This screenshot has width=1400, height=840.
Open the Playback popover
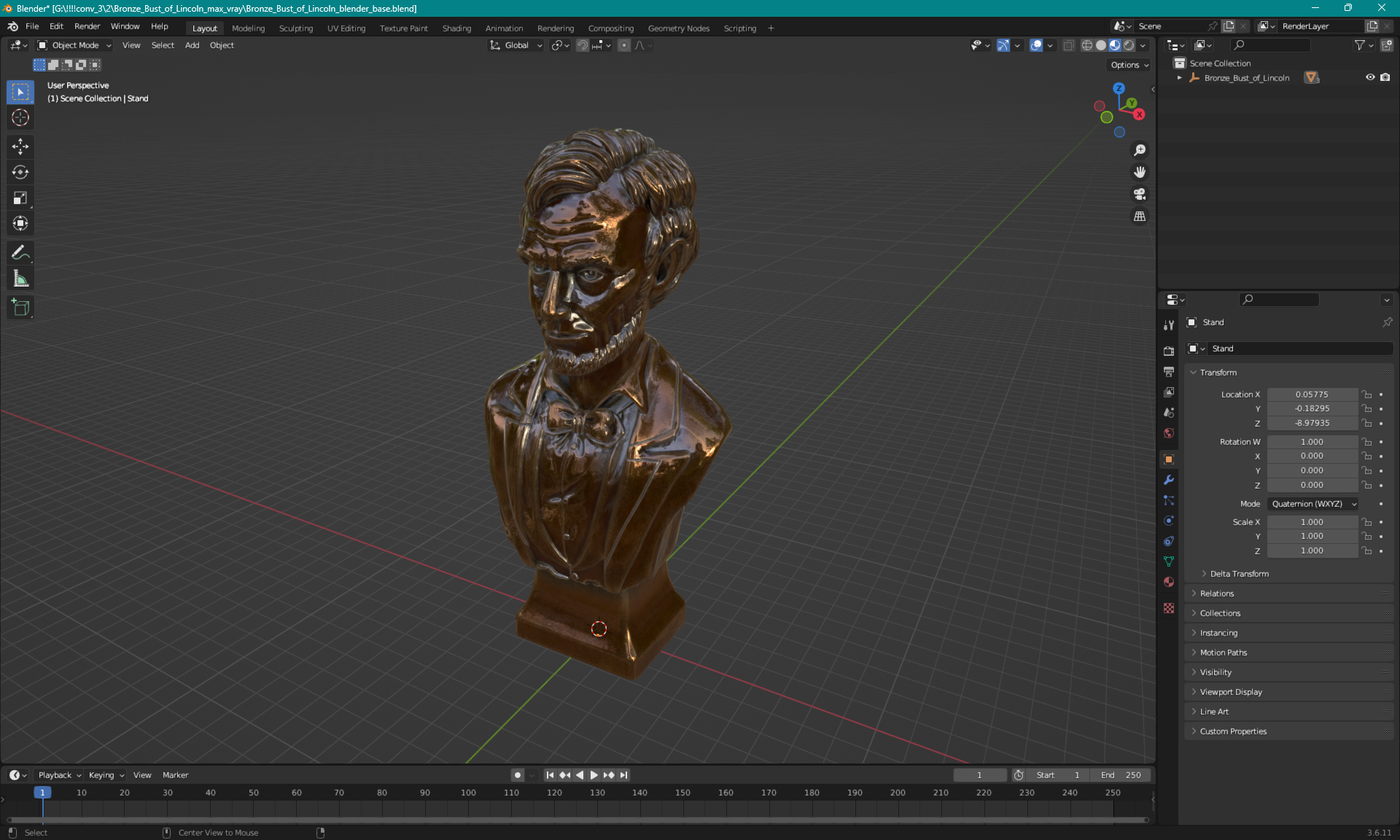pos(59,775)
